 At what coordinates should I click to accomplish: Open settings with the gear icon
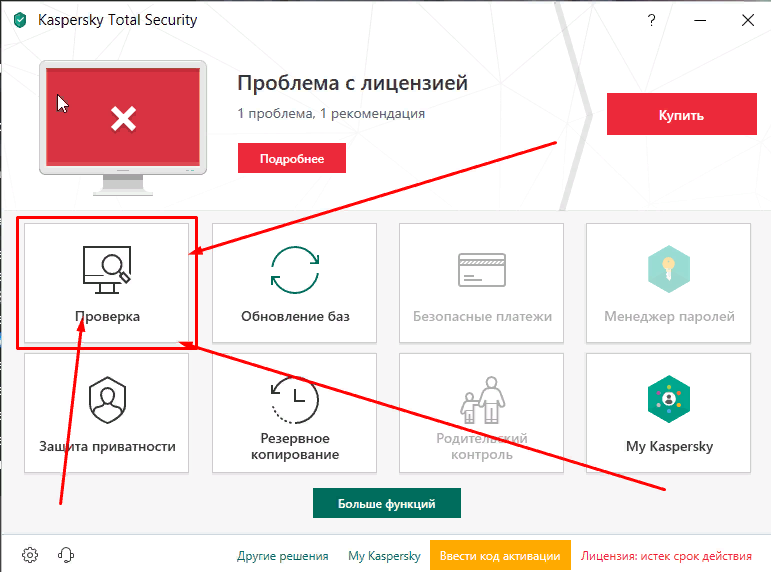point(30,555)
